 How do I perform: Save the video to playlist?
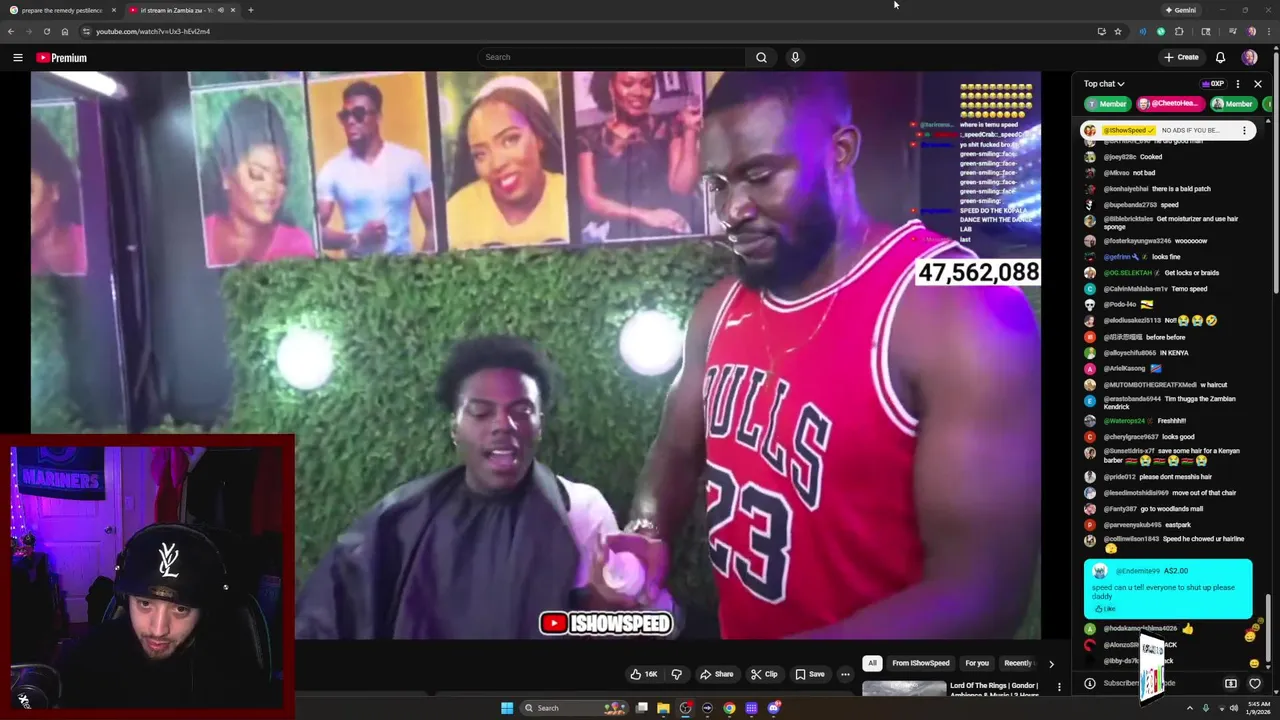coord(810,674)
